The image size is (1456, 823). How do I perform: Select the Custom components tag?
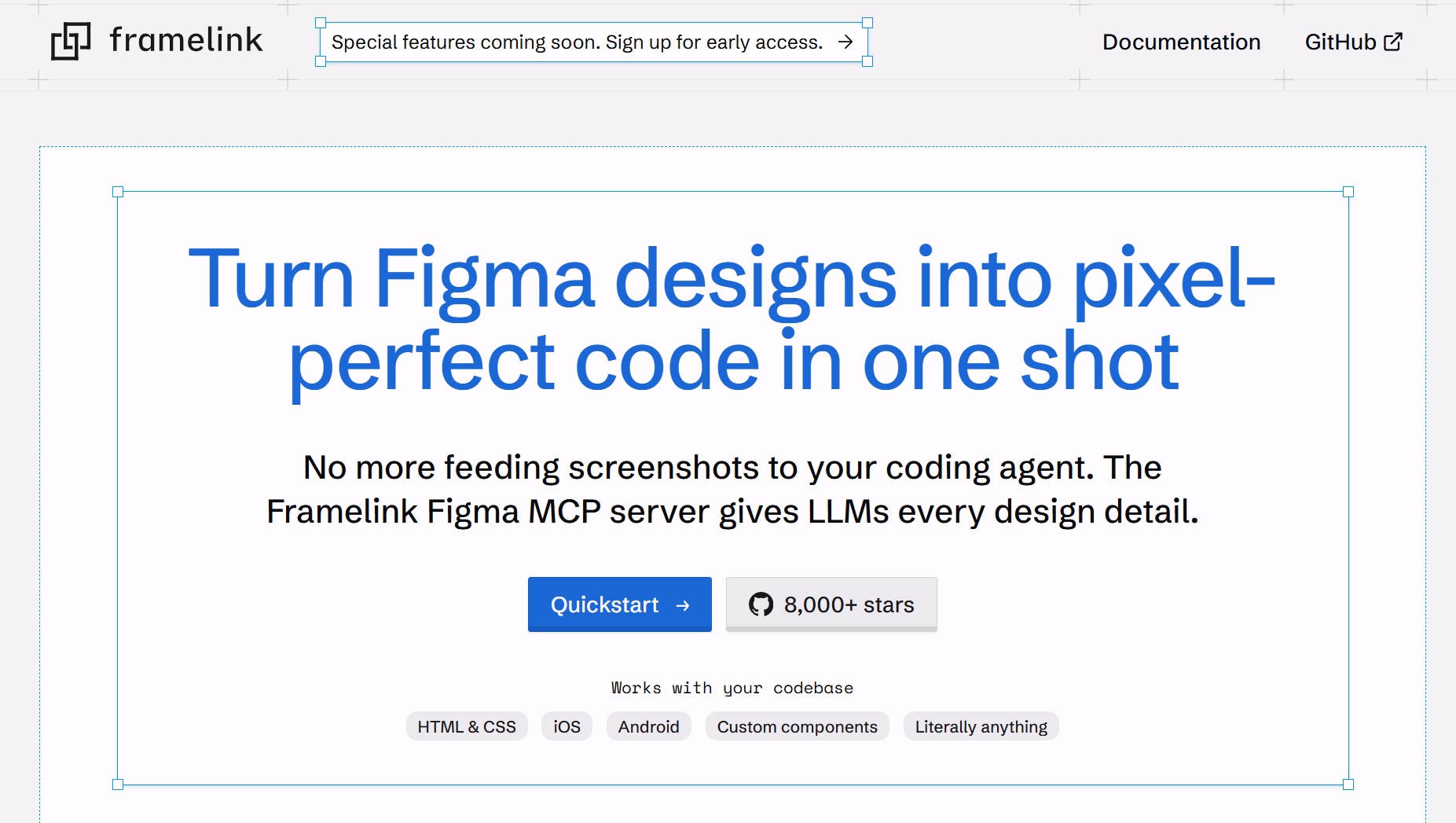797,726
